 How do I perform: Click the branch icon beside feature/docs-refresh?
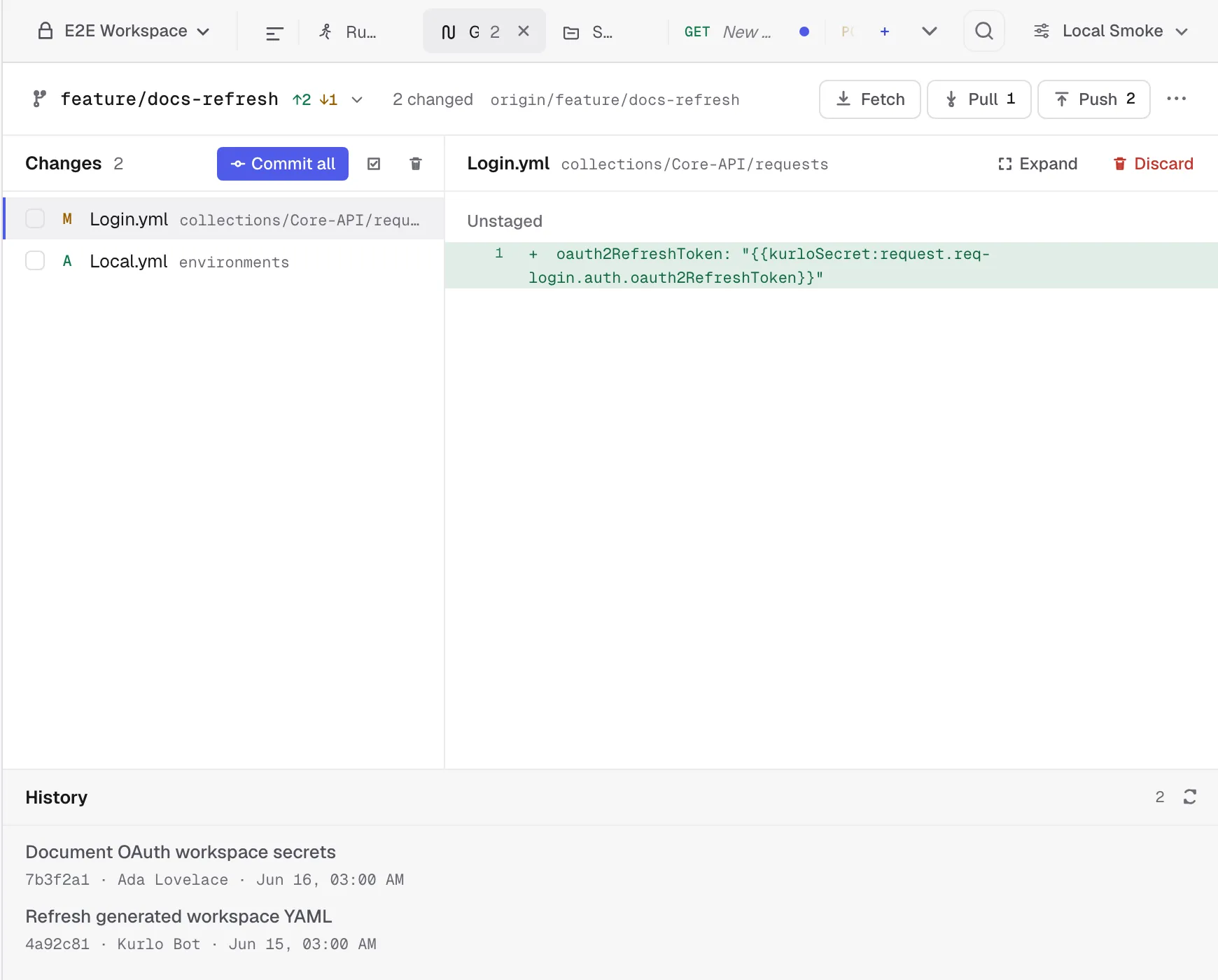pyautogui.click(x=40, y=99)
